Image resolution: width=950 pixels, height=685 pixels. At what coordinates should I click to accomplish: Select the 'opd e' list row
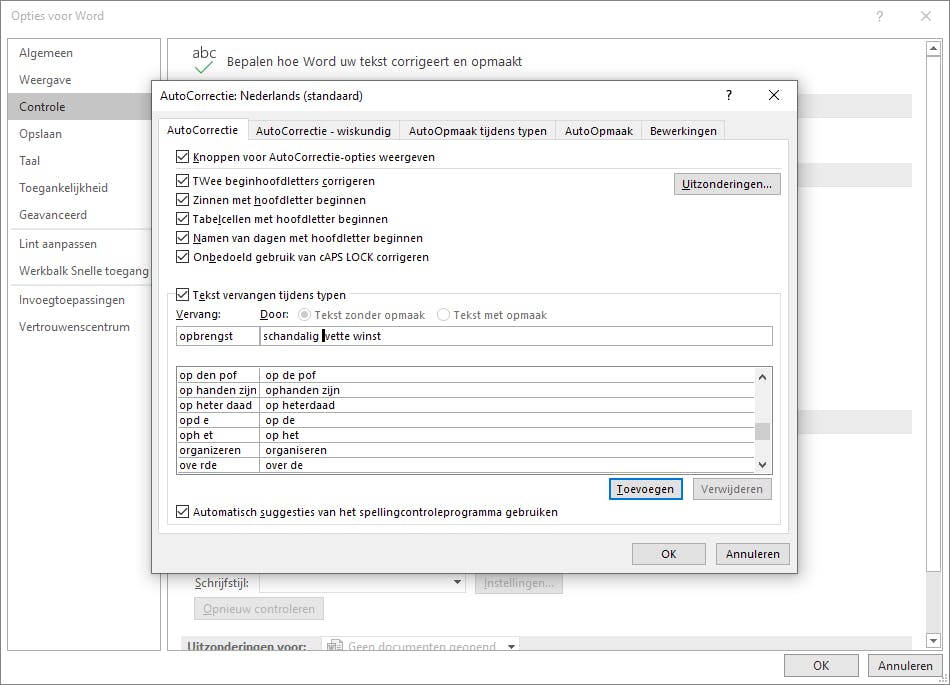click(465, 420)
